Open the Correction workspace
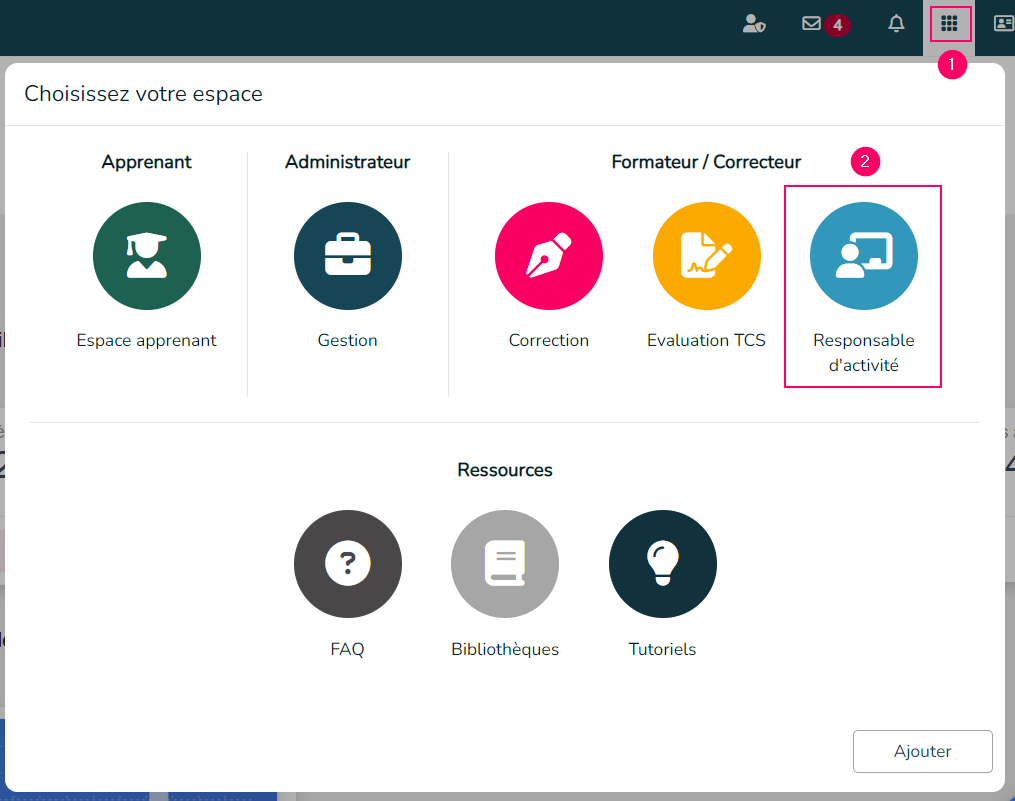Viewport: 1015px width, 801px height. tap(548, 256)
